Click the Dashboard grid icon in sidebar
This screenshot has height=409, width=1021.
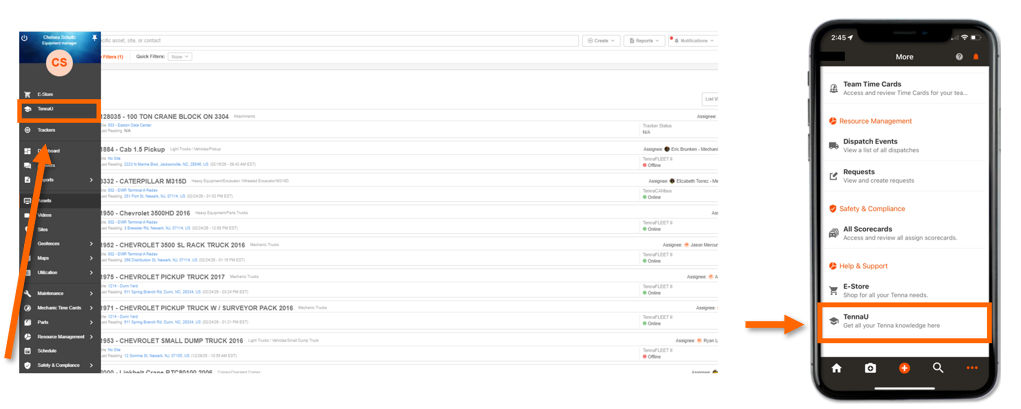[27, 151]
